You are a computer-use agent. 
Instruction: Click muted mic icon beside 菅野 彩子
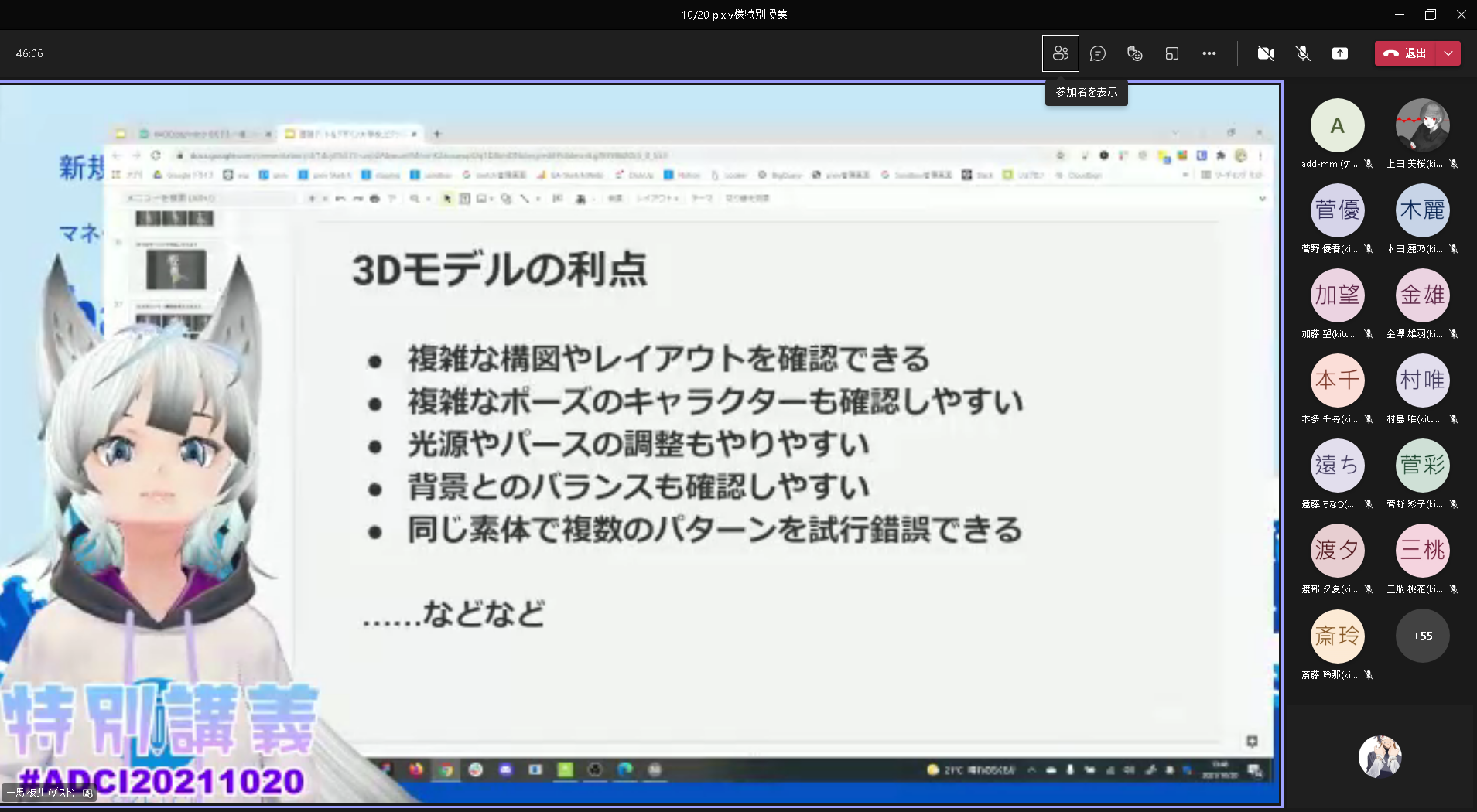click(x=1454, y=504)
